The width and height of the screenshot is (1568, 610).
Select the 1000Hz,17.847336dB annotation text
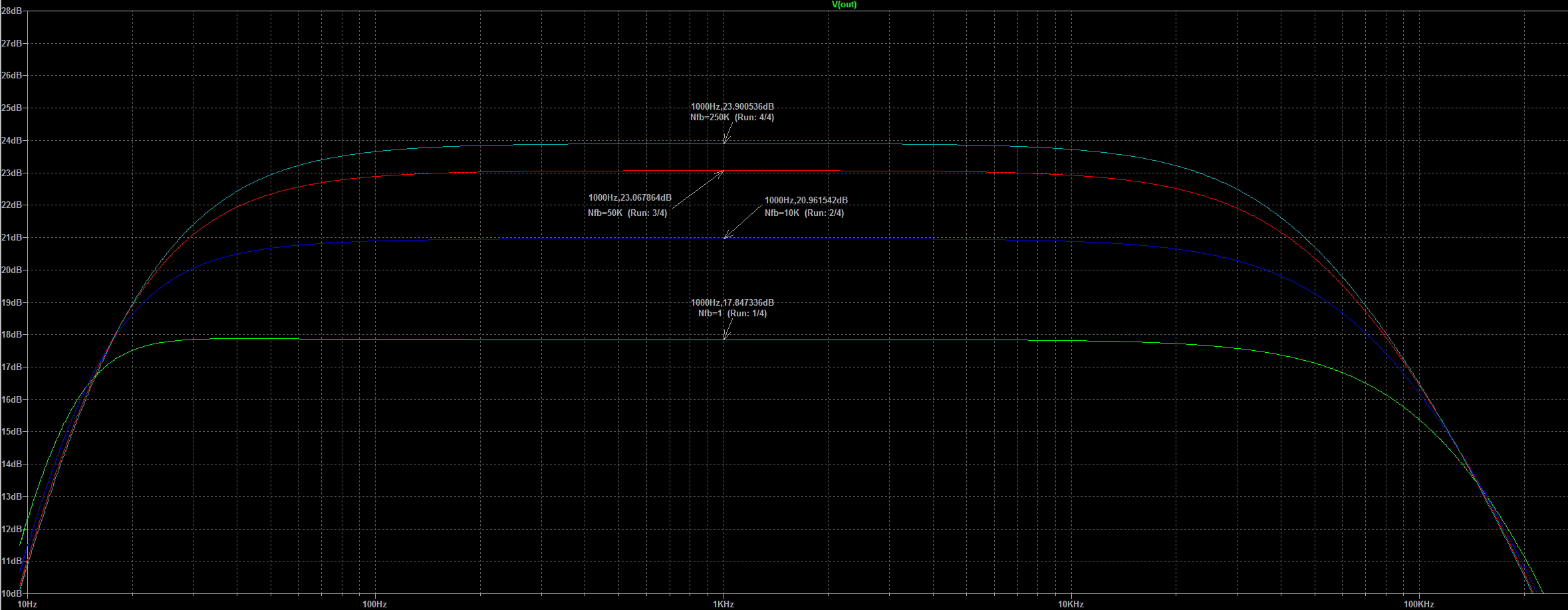click(x=732, y=303)
